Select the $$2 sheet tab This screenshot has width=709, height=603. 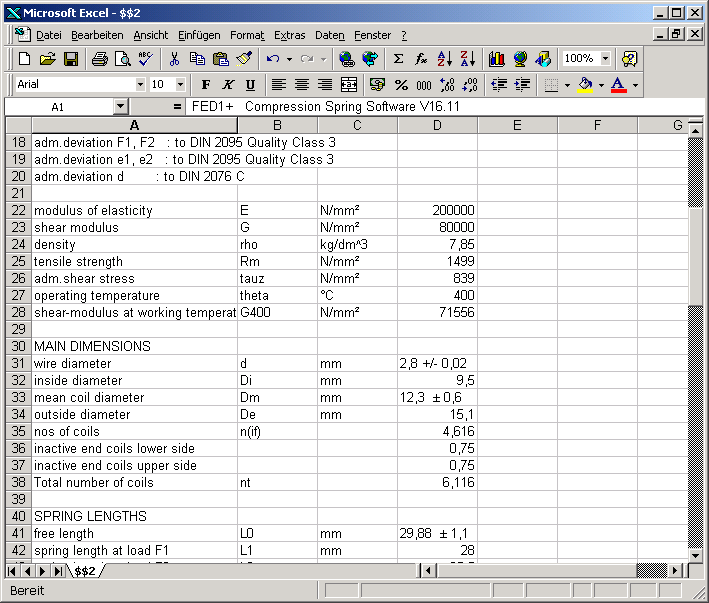coord(85,571)
